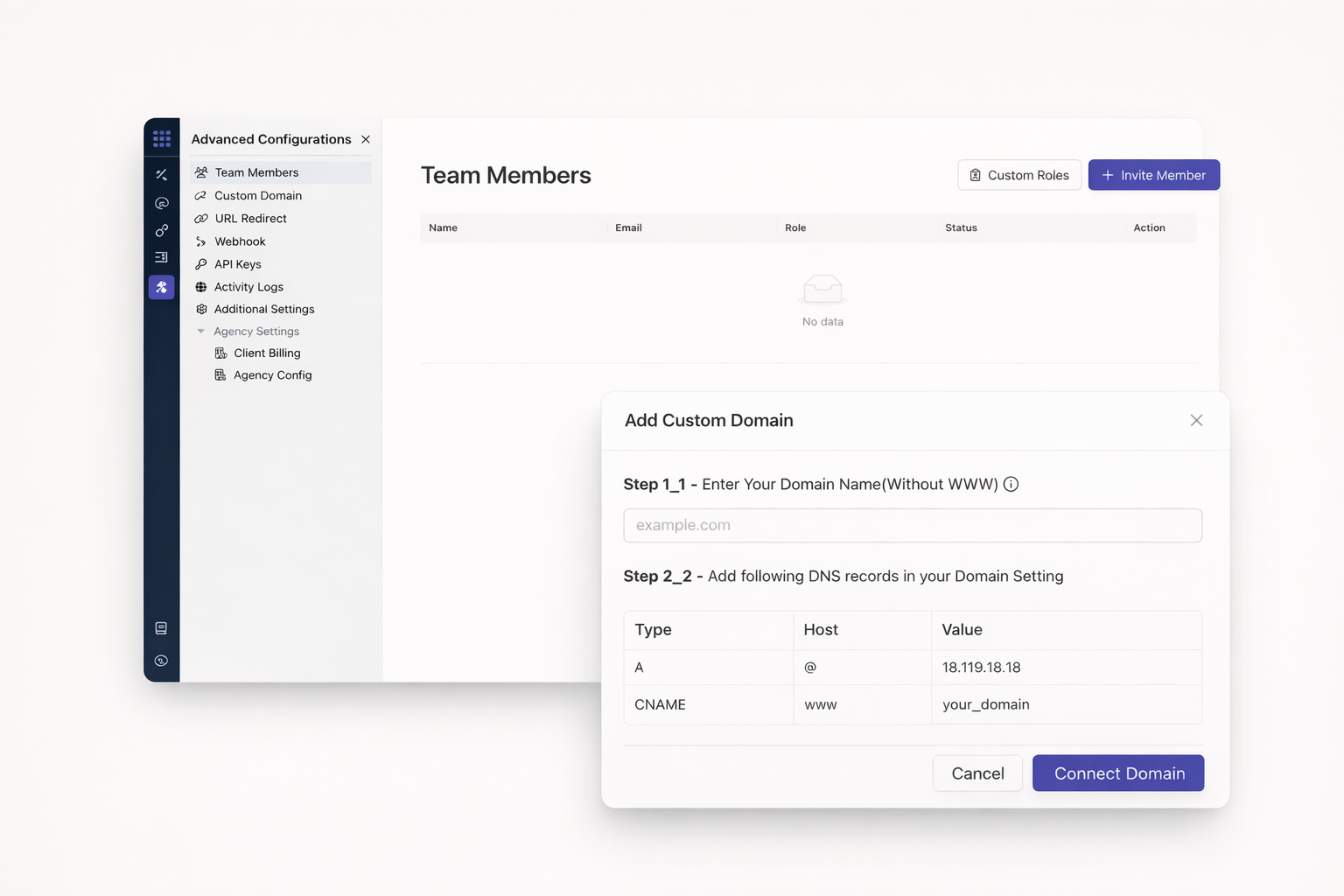Viewport: 1344px width, 896px height.
Task: Click the Connect Domain button
Action: pos(1118,773)
